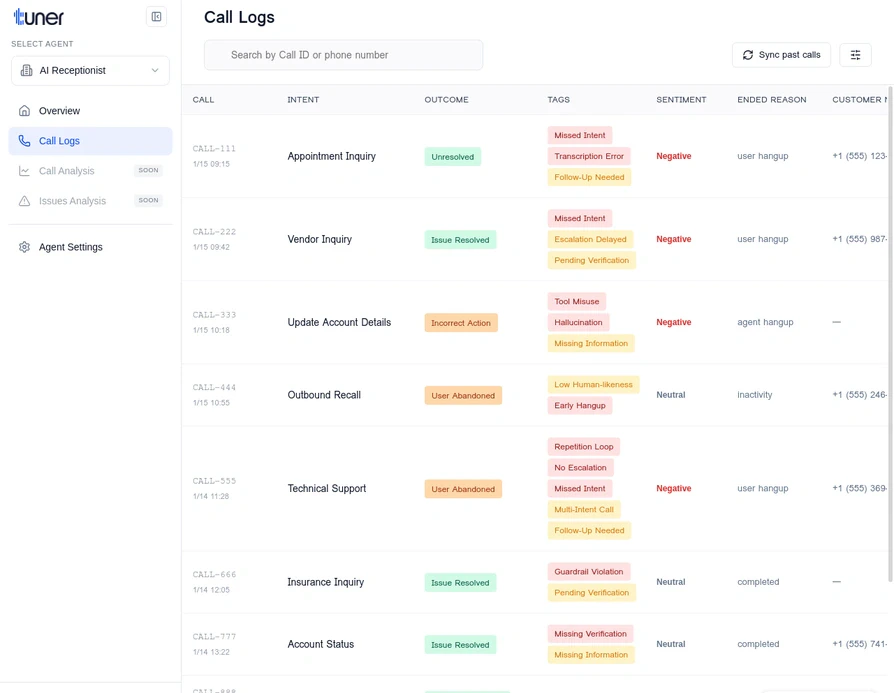This screenshot has height=693, width=894.
Task: Click the Sync past calls button
Action: [x=781, y=55]
